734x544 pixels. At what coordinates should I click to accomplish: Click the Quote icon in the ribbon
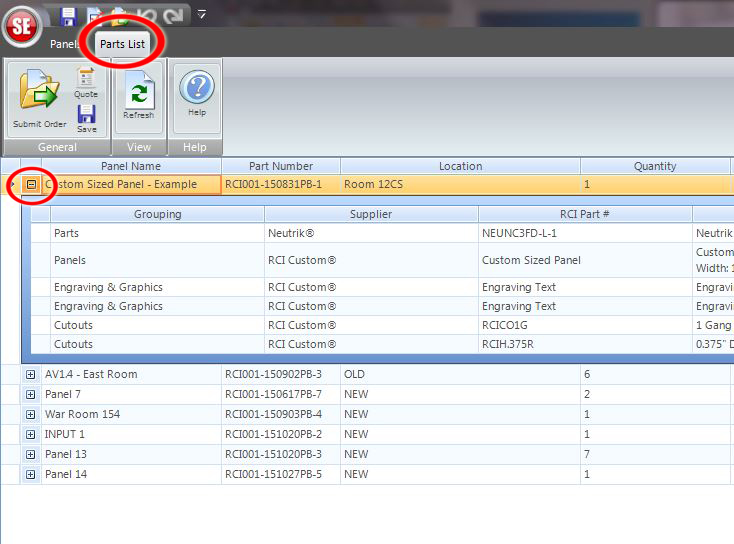[86, 82]
